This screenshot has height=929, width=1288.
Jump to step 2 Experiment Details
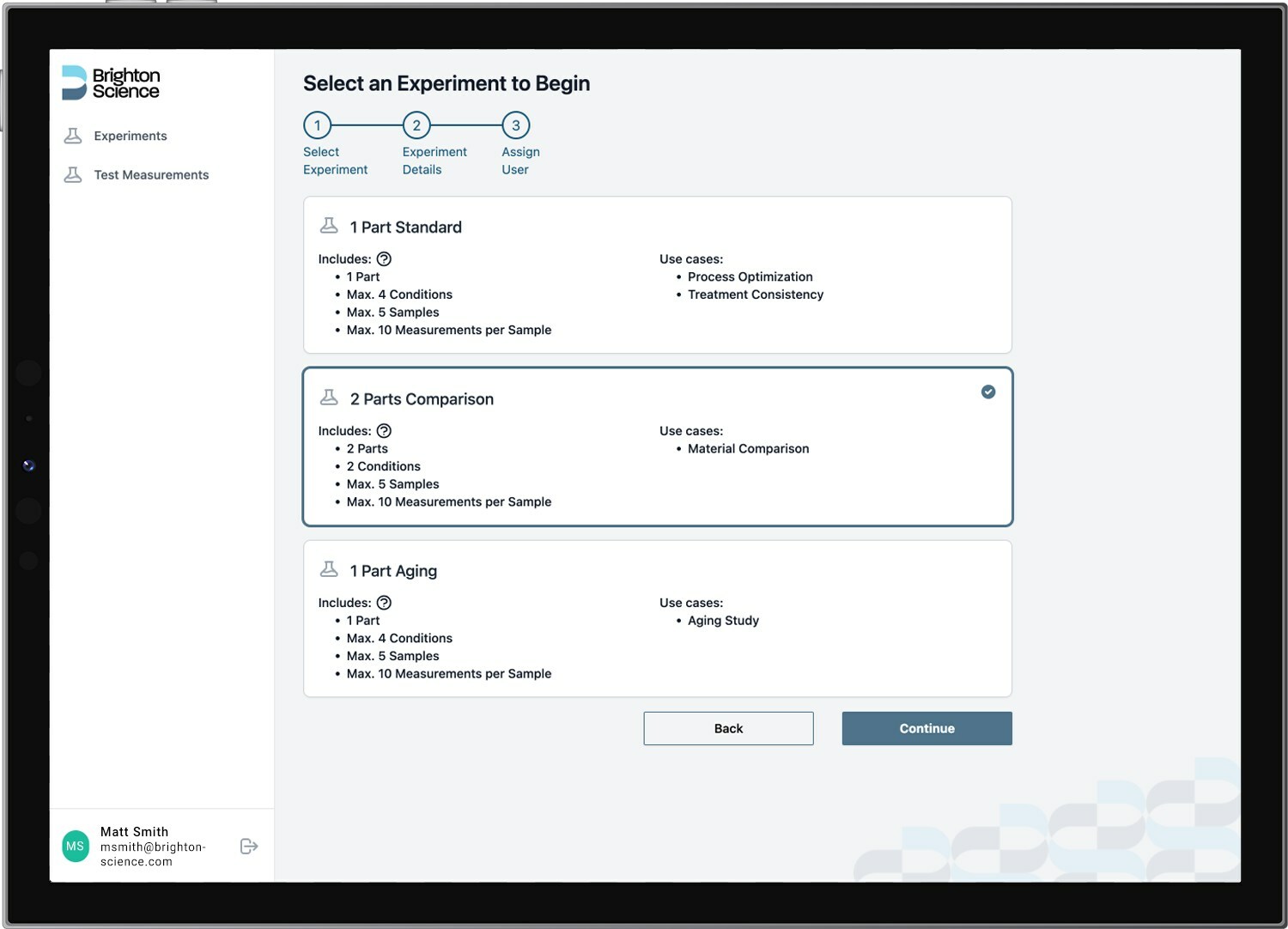pyautogui.click(x=416, y=125)
